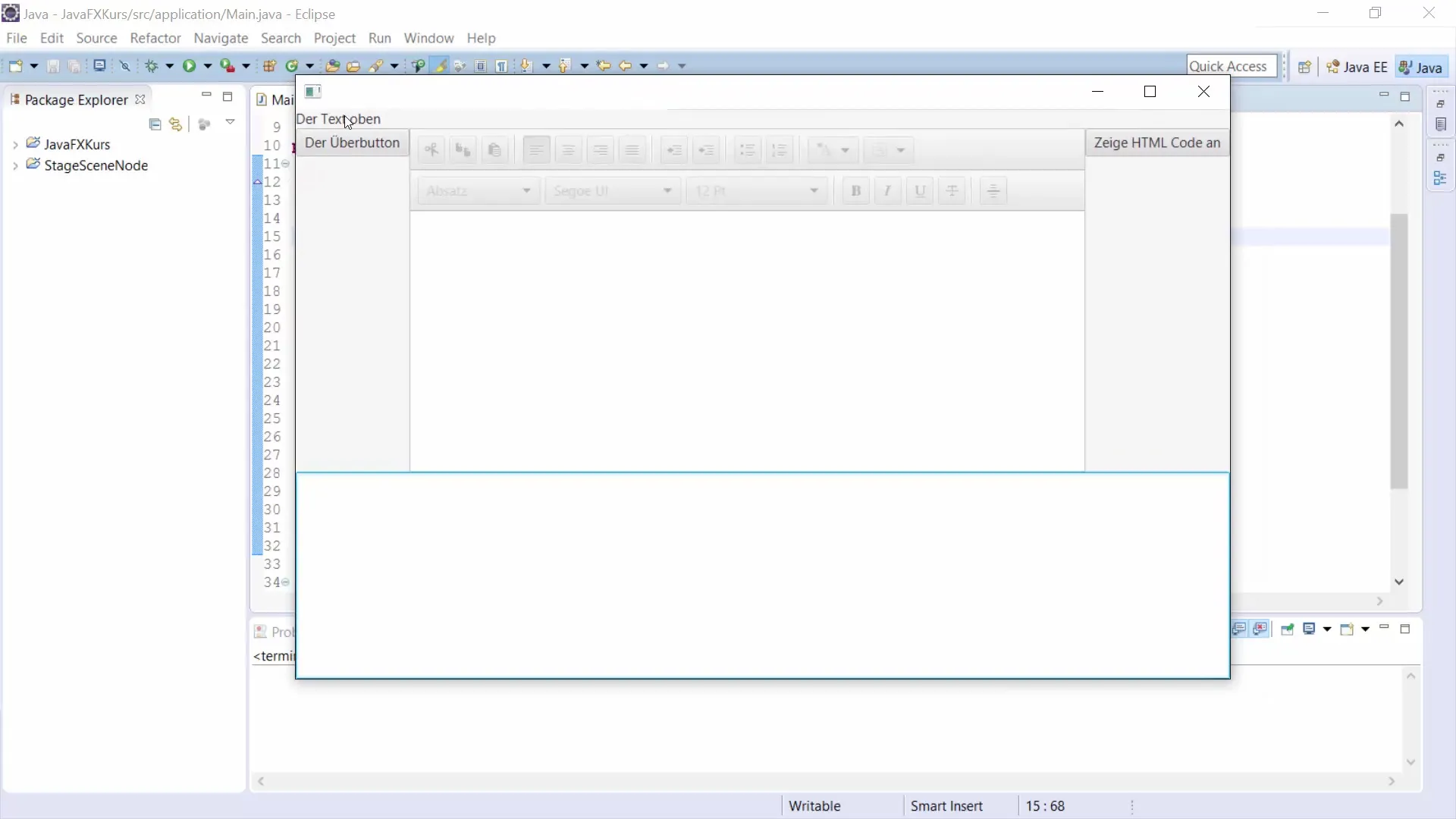
Task: Open the Project menu
Action: pos(334,38)
